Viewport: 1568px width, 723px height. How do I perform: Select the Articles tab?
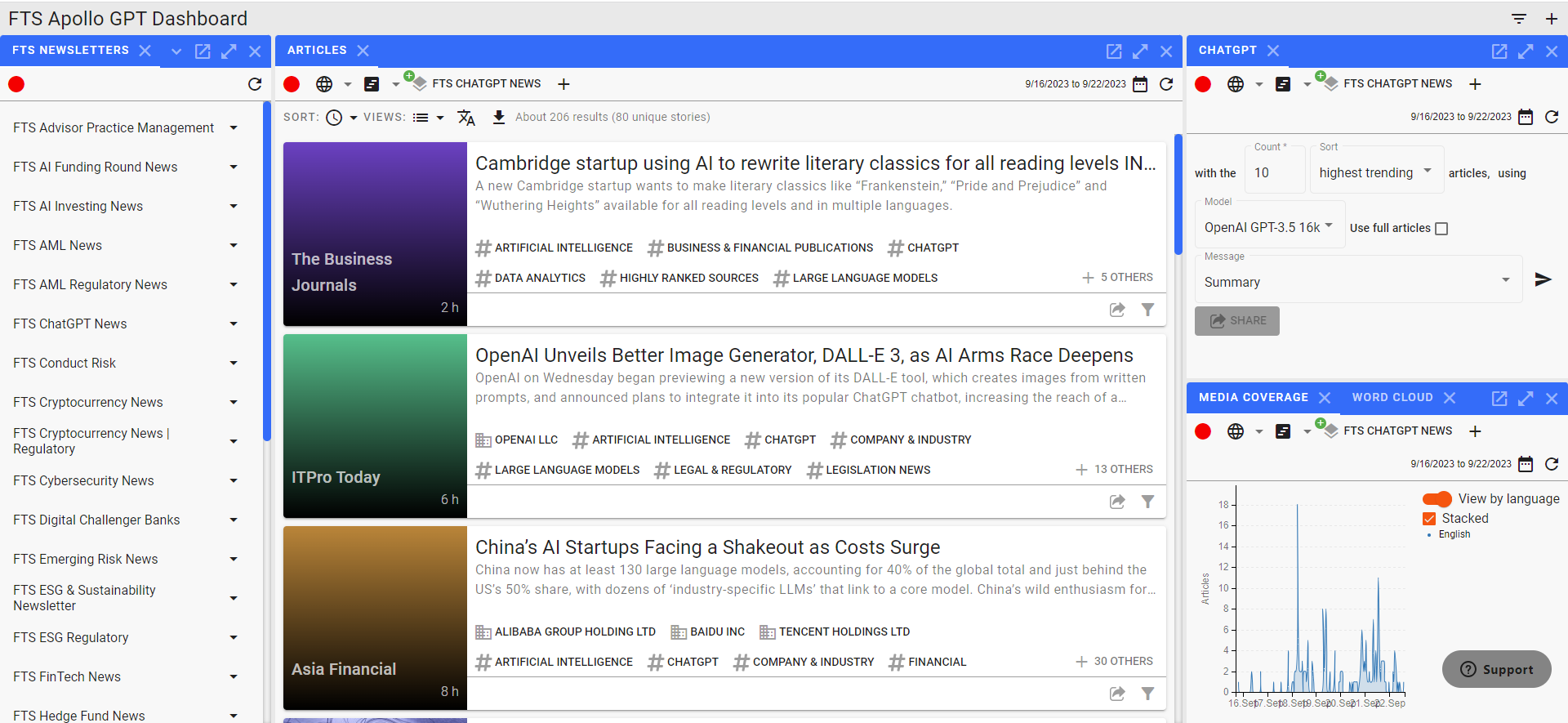[x=317, y=51]
